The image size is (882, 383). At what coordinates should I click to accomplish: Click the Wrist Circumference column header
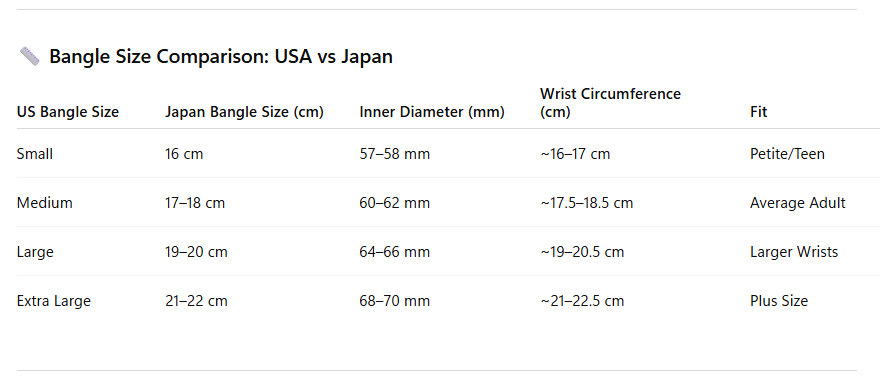click(x=610, y=103)
